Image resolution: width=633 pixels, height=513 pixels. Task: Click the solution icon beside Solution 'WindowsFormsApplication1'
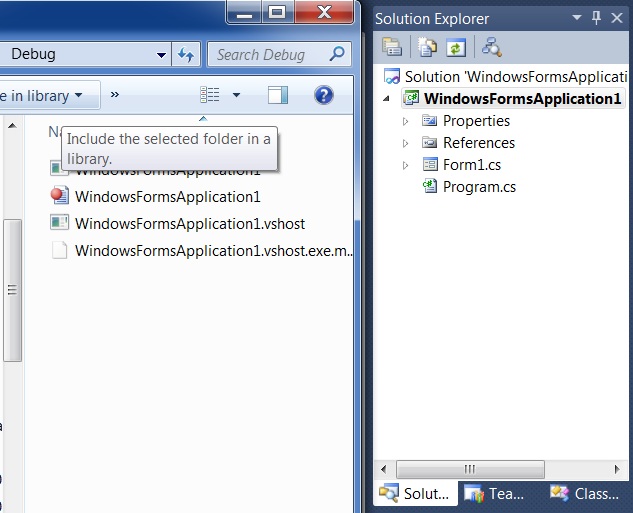392,76
